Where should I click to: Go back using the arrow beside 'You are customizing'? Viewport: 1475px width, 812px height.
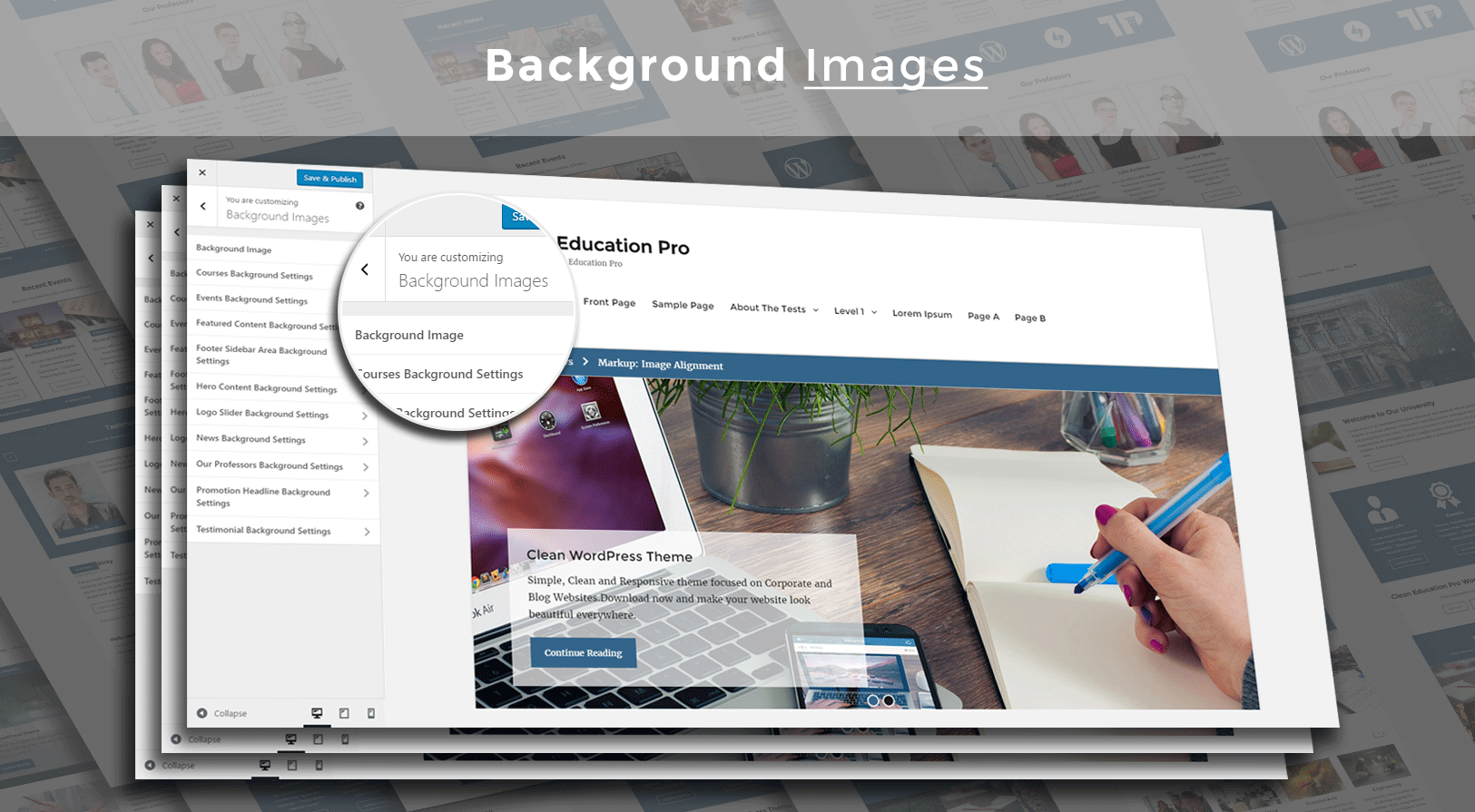(203, 206)
